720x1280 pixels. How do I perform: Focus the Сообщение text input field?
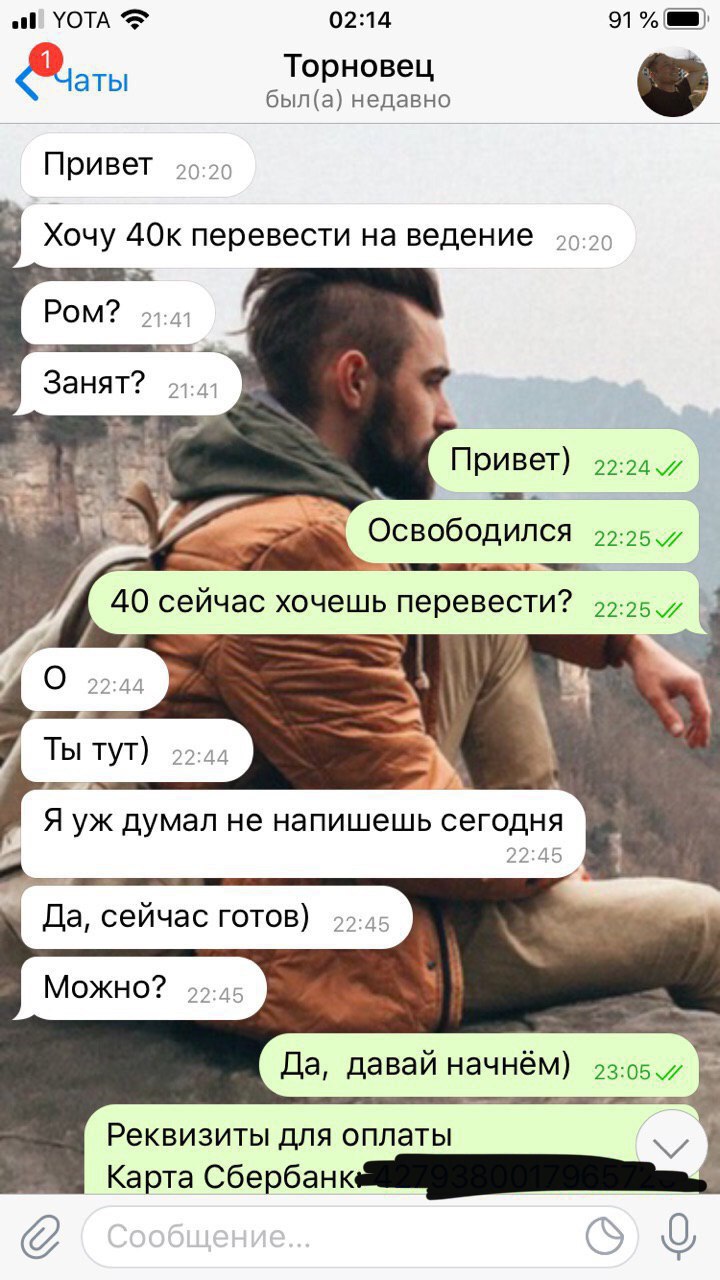(x=360, y=1238)
